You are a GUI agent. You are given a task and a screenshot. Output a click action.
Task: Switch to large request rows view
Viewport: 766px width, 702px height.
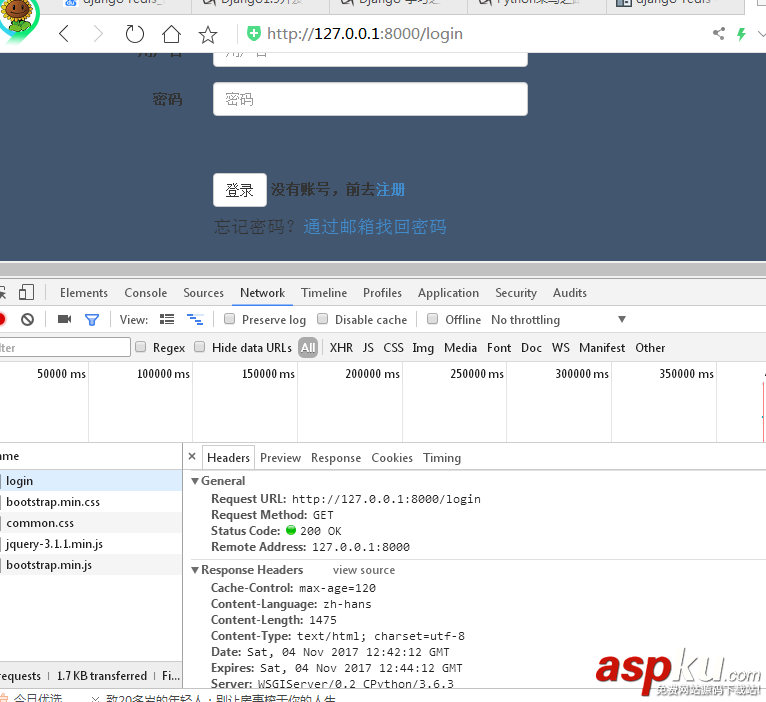click(x=167, y=319)
